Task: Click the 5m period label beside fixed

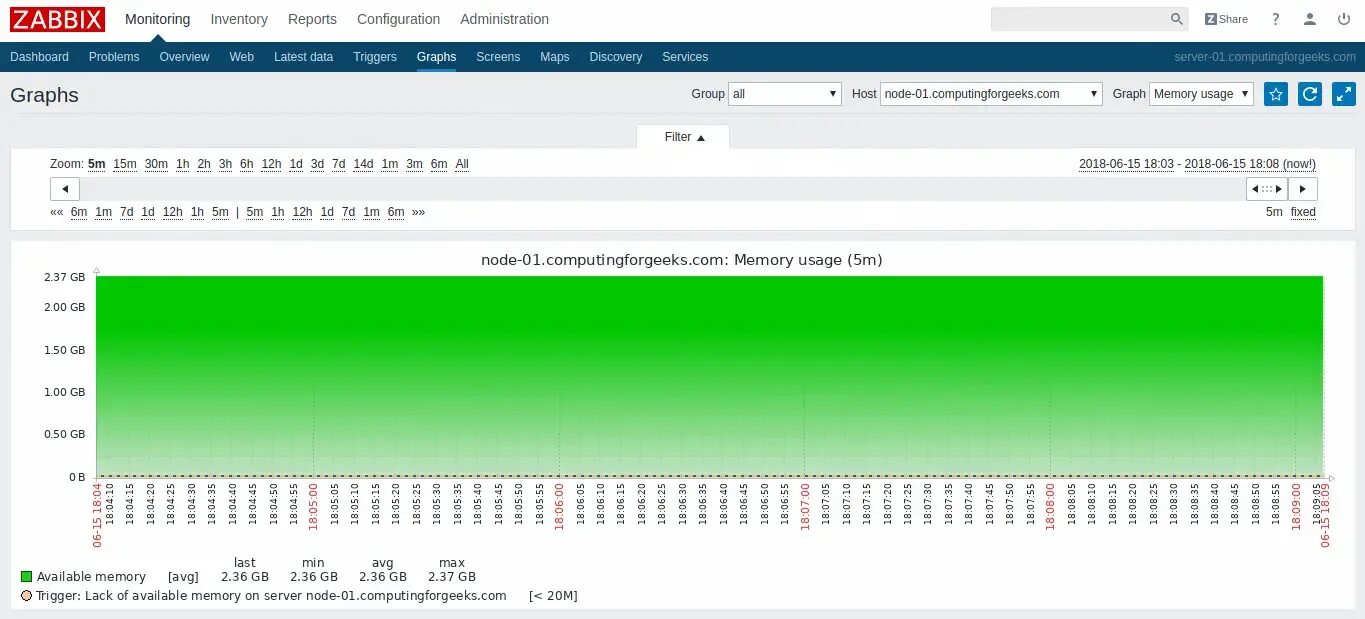Action: 1274,212
